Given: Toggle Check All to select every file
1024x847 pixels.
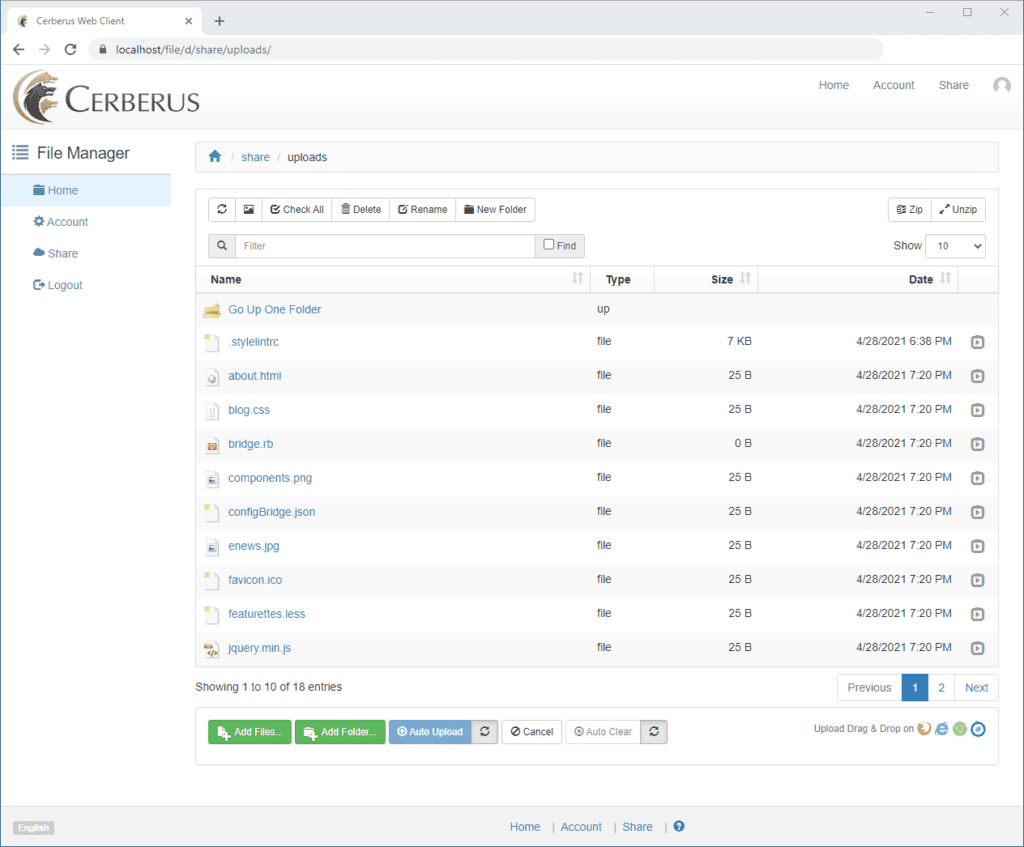Looking at the screenshot, I should (296, 209).
